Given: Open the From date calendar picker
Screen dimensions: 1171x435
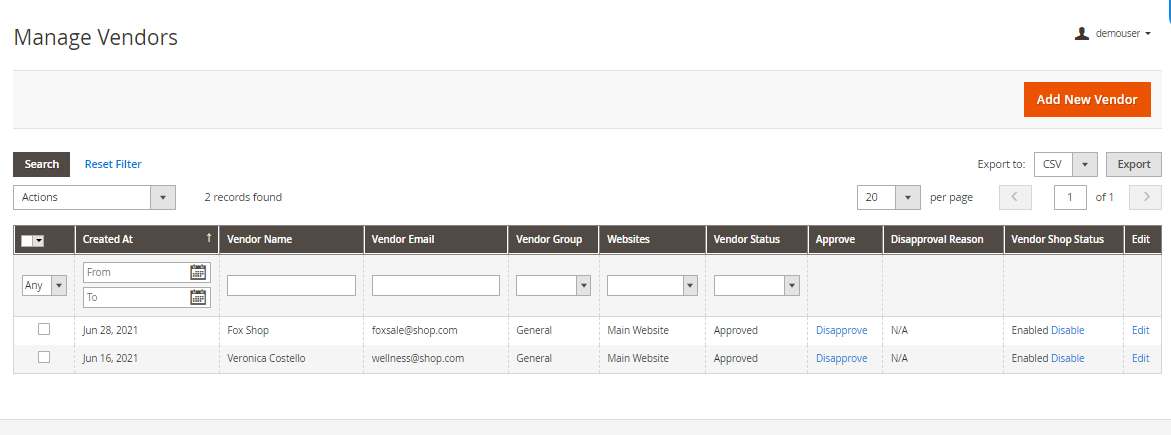Looking at the screenshot, I should (x=198, y=272).
